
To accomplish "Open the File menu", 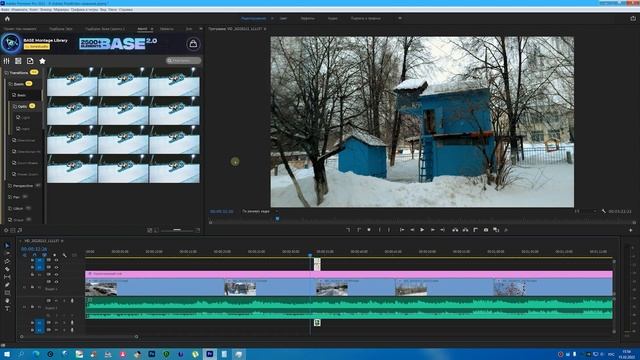I will coord(5,9).
